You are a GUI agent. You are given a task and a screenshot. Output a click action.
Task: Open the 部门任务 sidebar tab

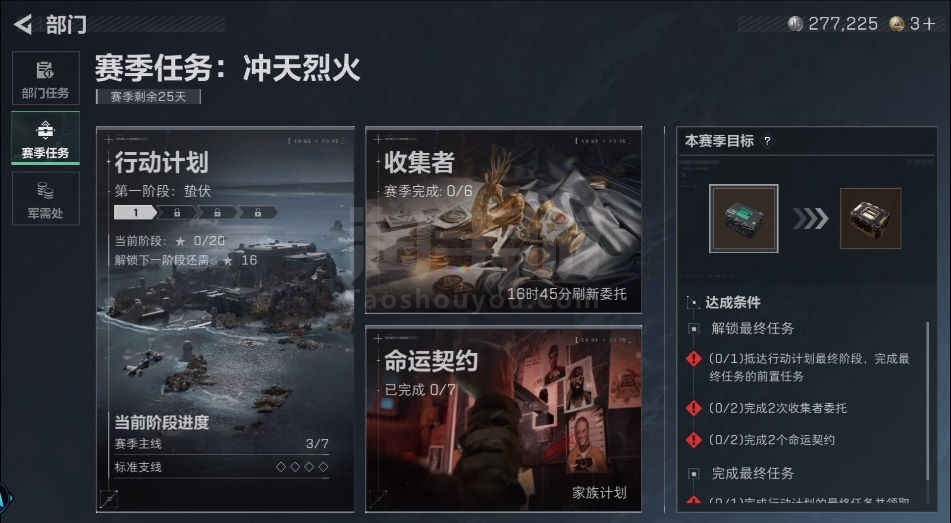[45, 78]
